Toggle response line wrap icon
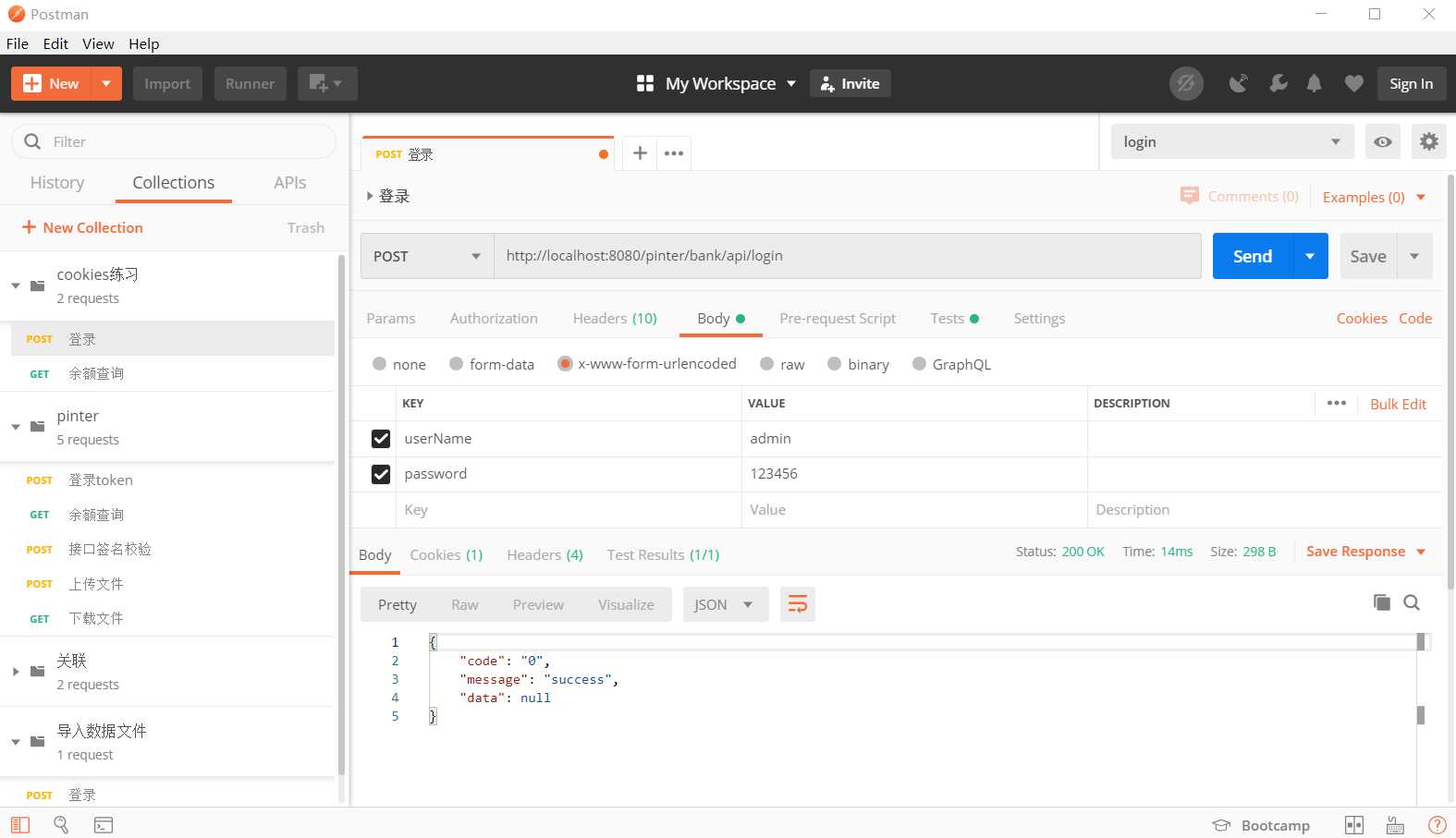The height and width of the screenshot is (838, 1456). [x=797, y=604]
